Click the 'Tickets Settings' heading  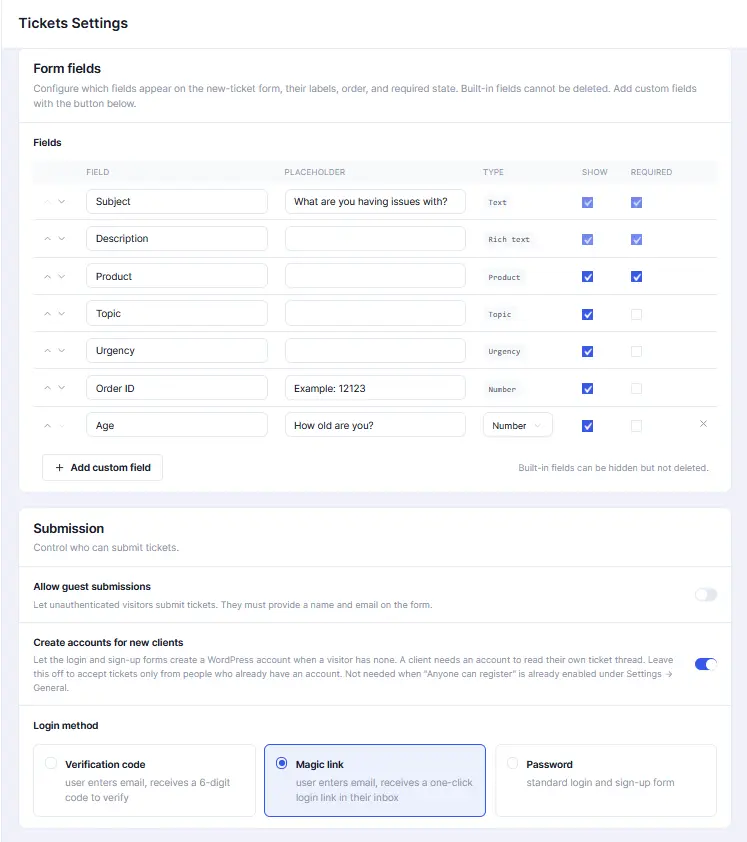coord(73,23)
